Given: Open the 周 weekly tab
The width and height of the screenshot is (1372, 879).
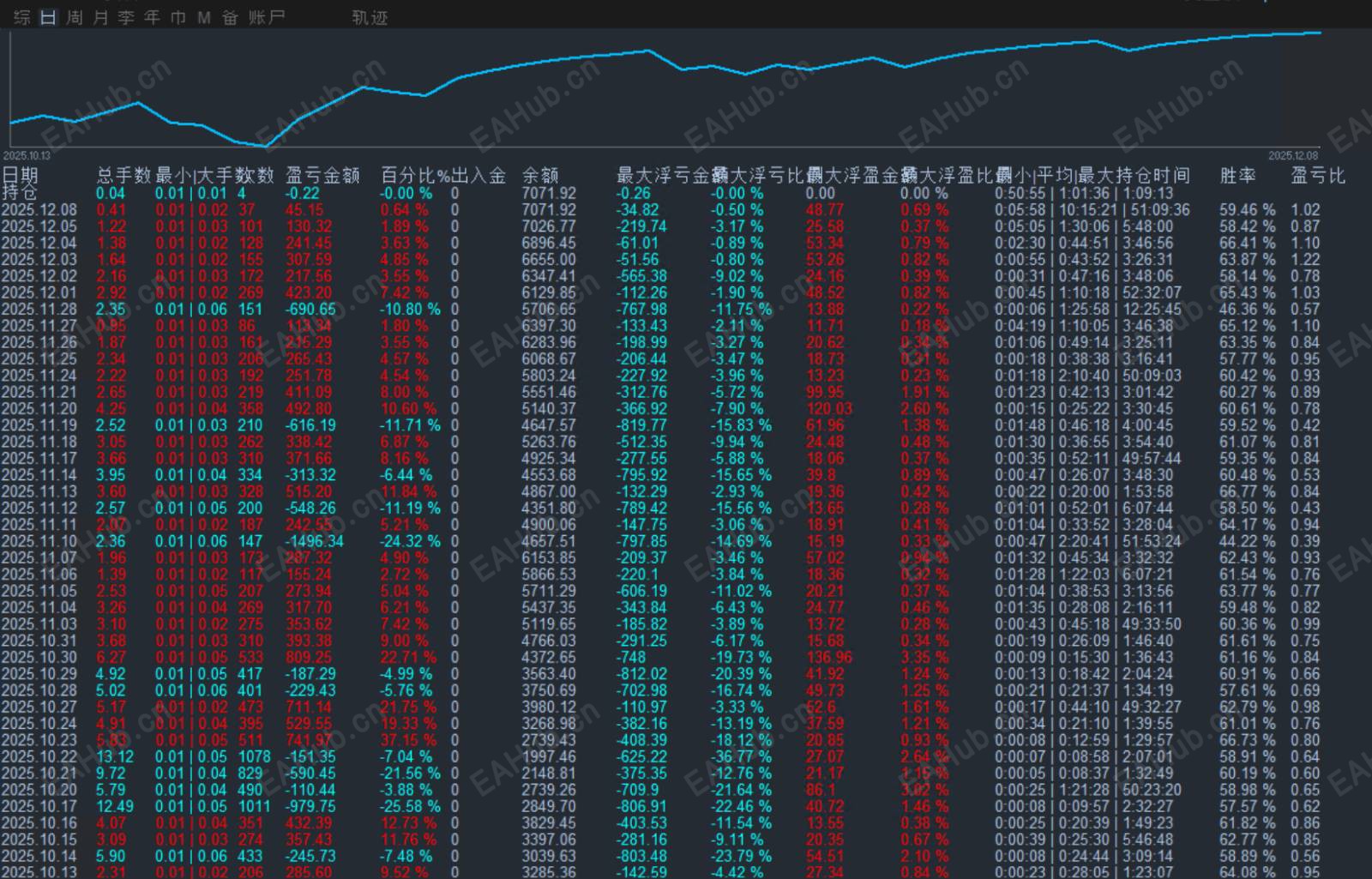Looking at the screenshot, I should (x=75, y=17).
